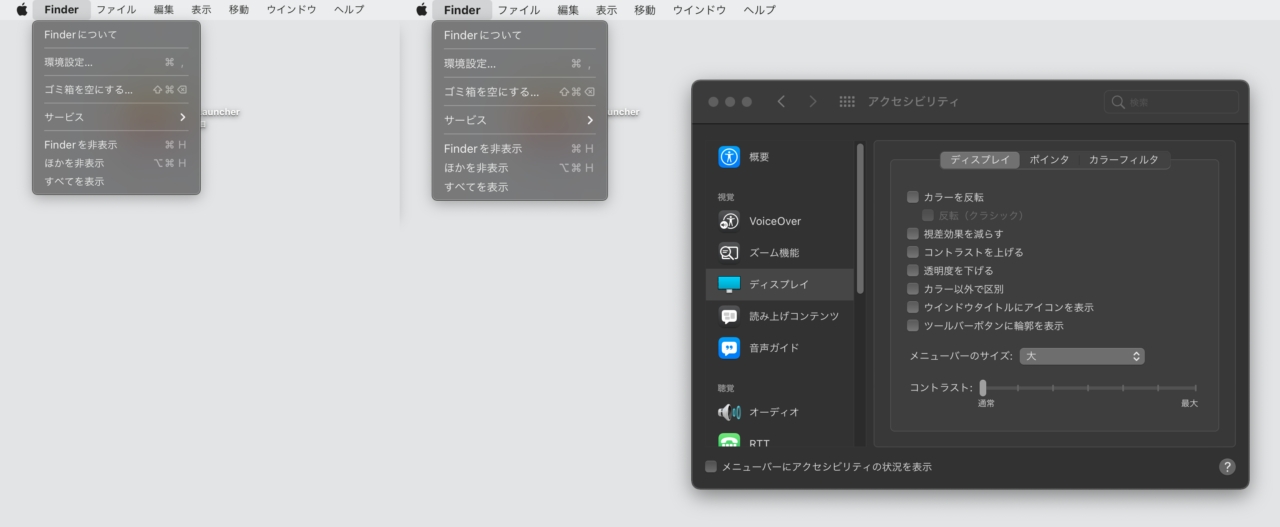The height and width of the screenshot is (527, 1280).
Task: Choose 環境設定... in the right, larger Finder menu
Action: point(519,63)
